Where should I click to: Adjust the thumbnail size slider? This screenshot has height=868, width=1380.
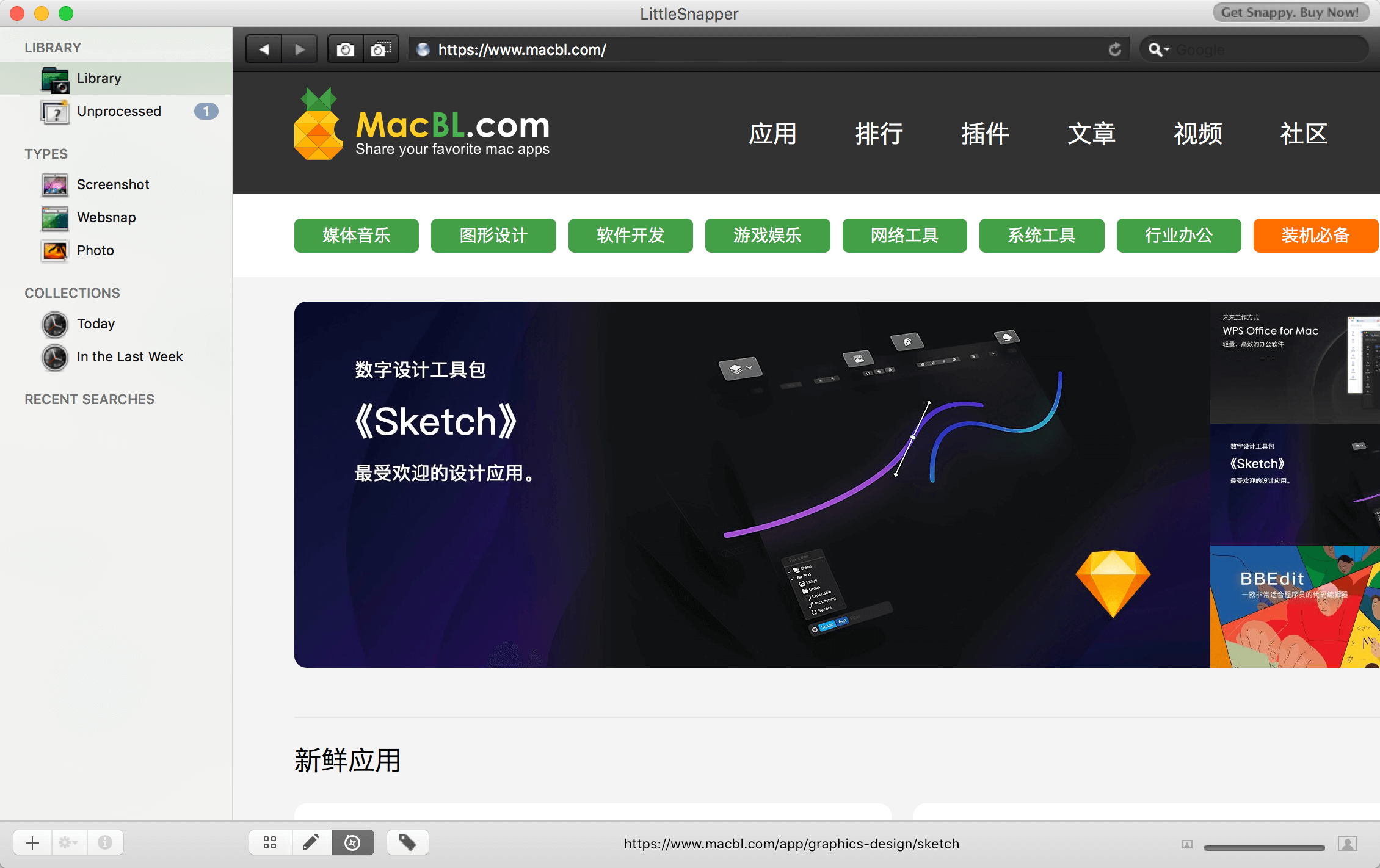(x=1264, y=847)
